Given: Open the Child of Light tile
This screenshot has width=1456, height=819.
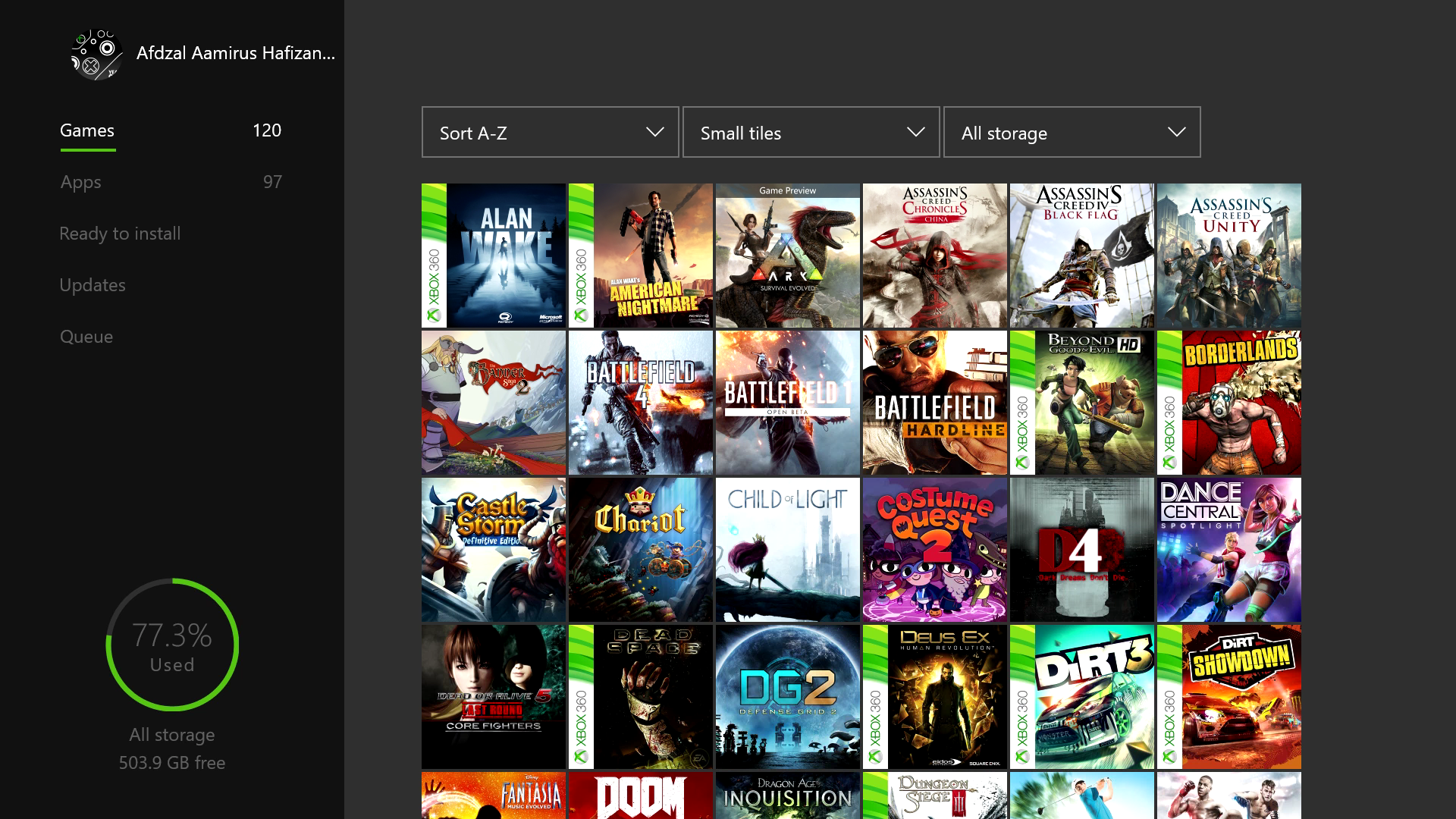Looking at the screenshot, I should point(788,550).
